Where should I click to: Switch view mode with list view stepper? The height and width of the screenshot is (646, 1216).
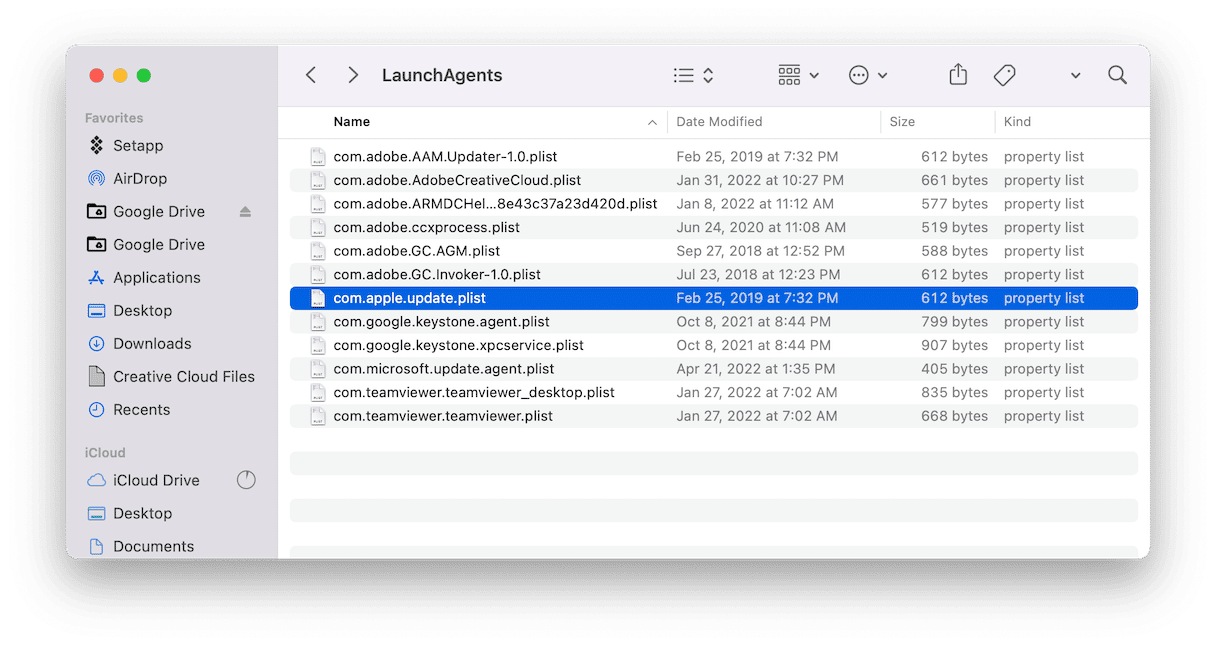coord(693,75)
